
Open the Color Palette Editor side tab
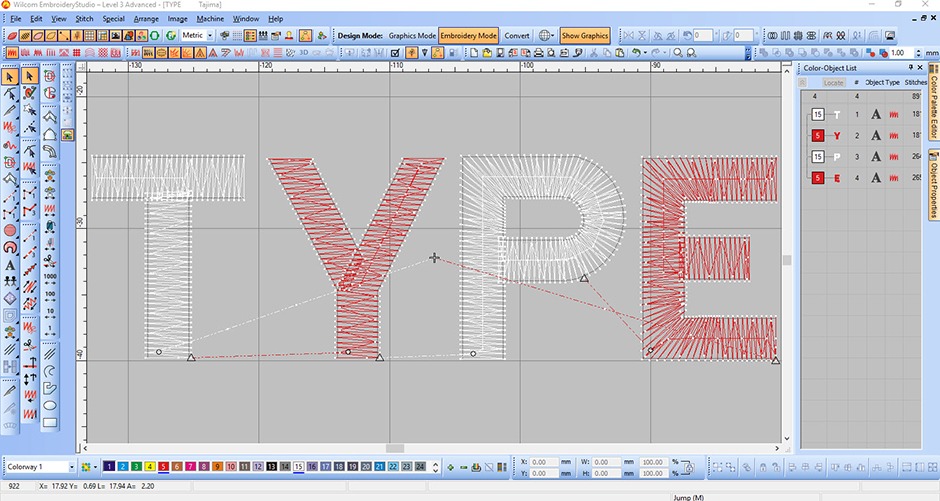click(934, 102)
